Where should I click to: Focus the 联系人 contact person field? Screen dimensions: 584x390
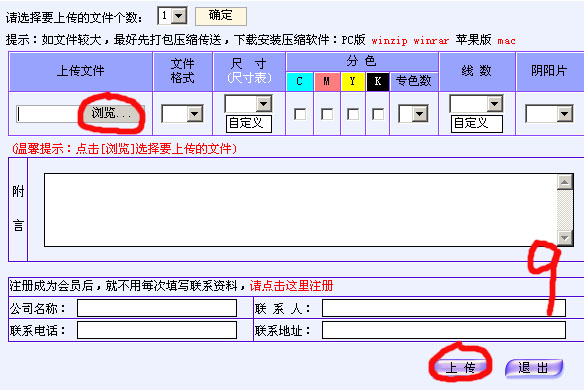[444, 308]
